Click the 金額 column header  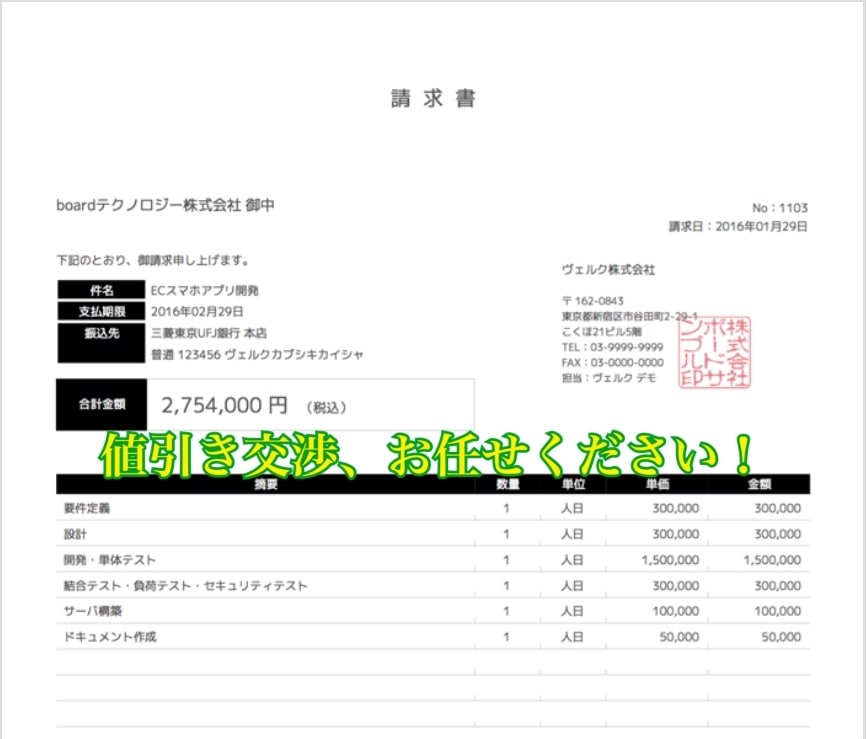(759, 484)
